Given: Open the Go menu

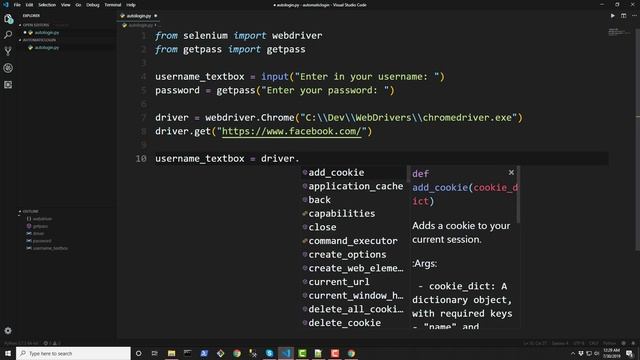Looking at the screenshot, I should click(x=78, y=5).
